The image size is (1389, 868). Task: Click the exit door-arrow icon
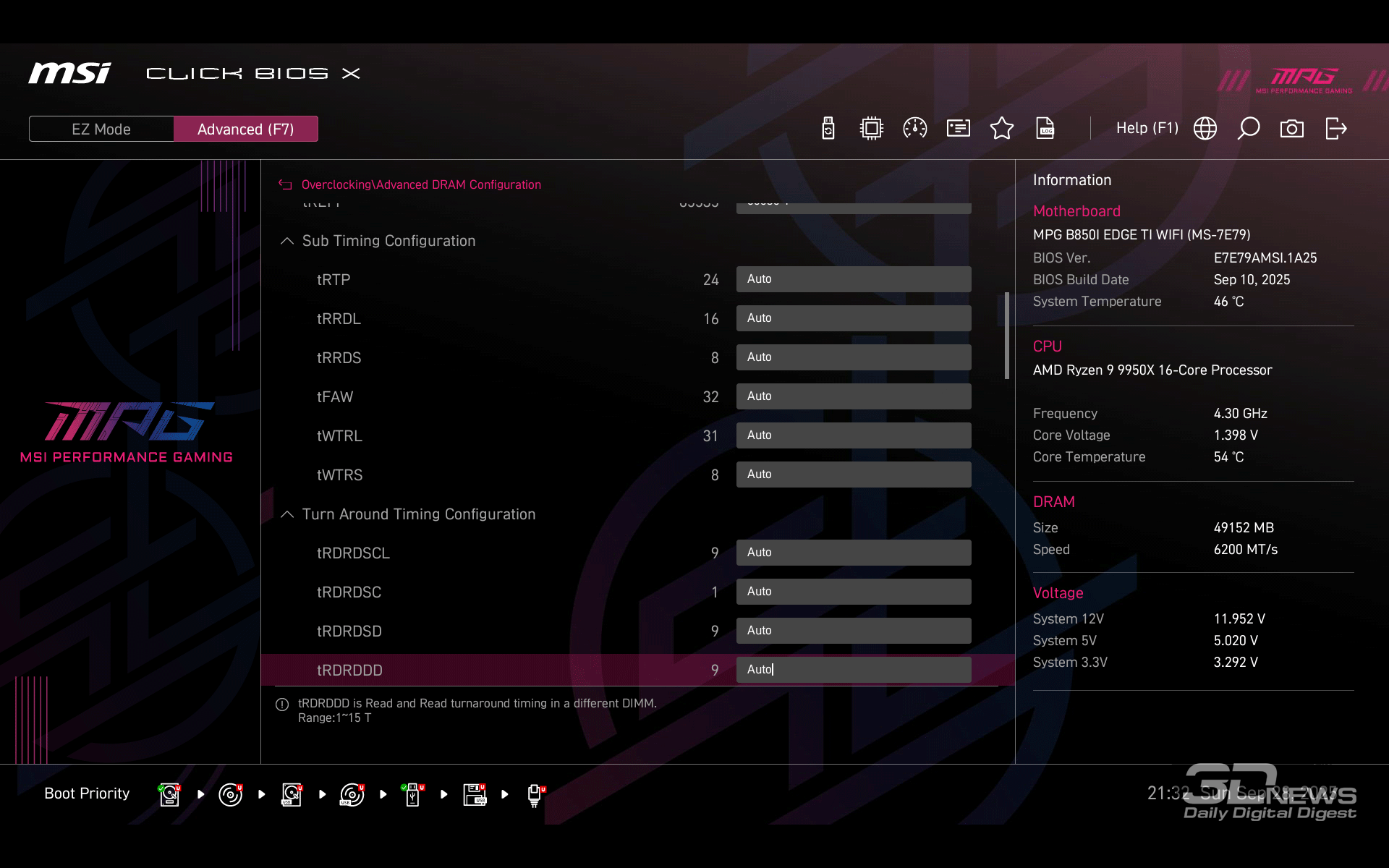tap(1335, 129)
